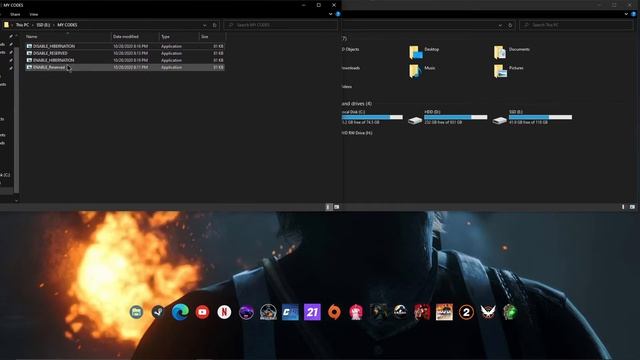This screenshot has height=360, width=640.
Task: Switch MY CODES window to details view
Action: point(329,207)
